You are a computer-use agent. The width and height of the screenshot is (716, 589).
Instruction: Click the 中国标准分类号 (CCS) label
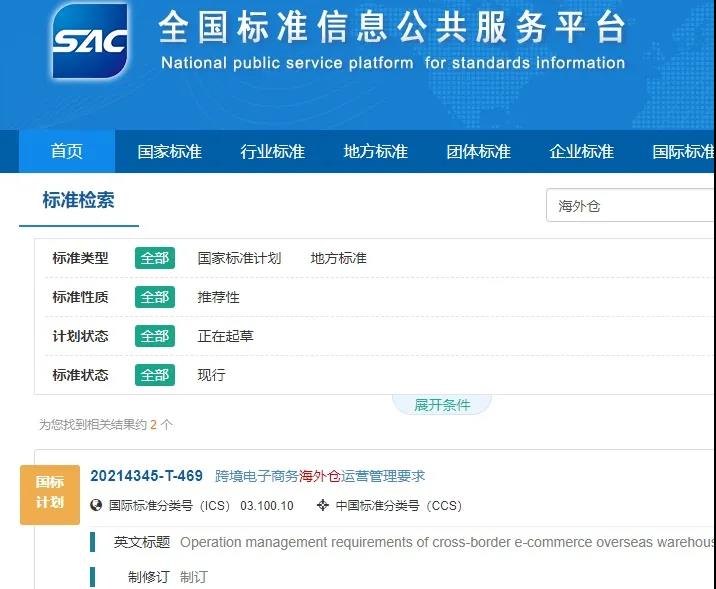399,506
